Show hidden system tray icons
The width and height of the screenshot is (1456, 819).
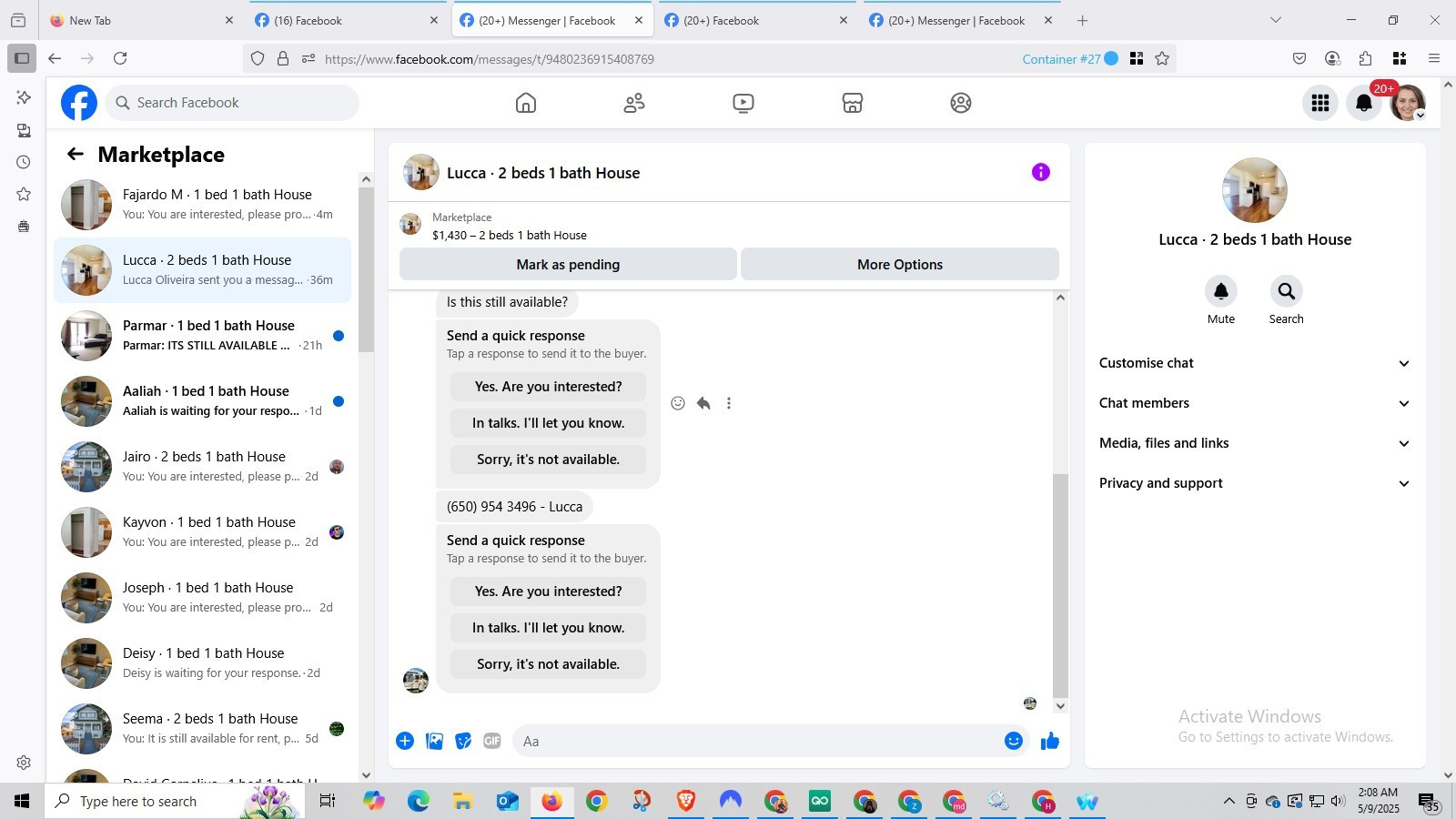coord(1228,801)
